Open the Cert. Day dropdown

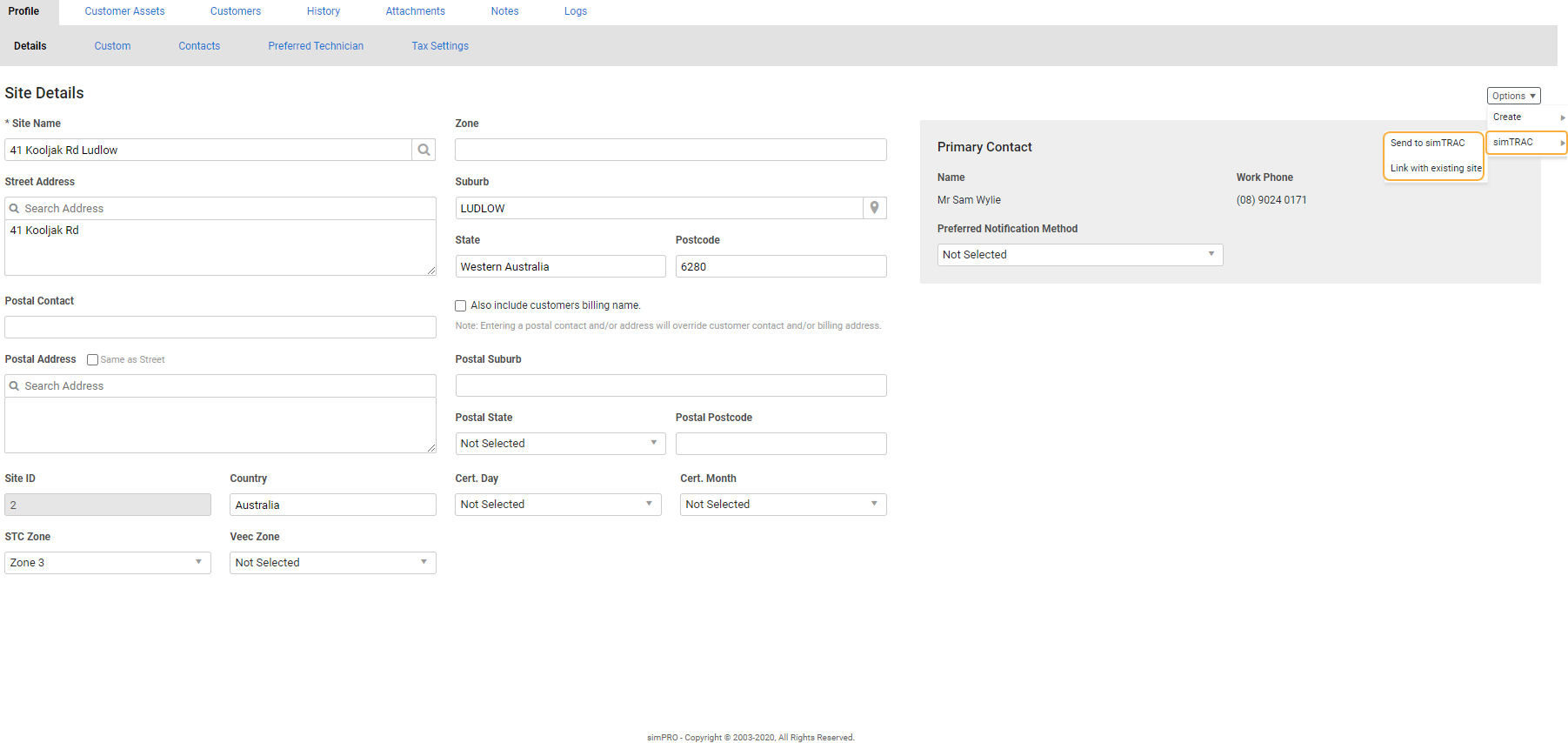pos(558,505)
